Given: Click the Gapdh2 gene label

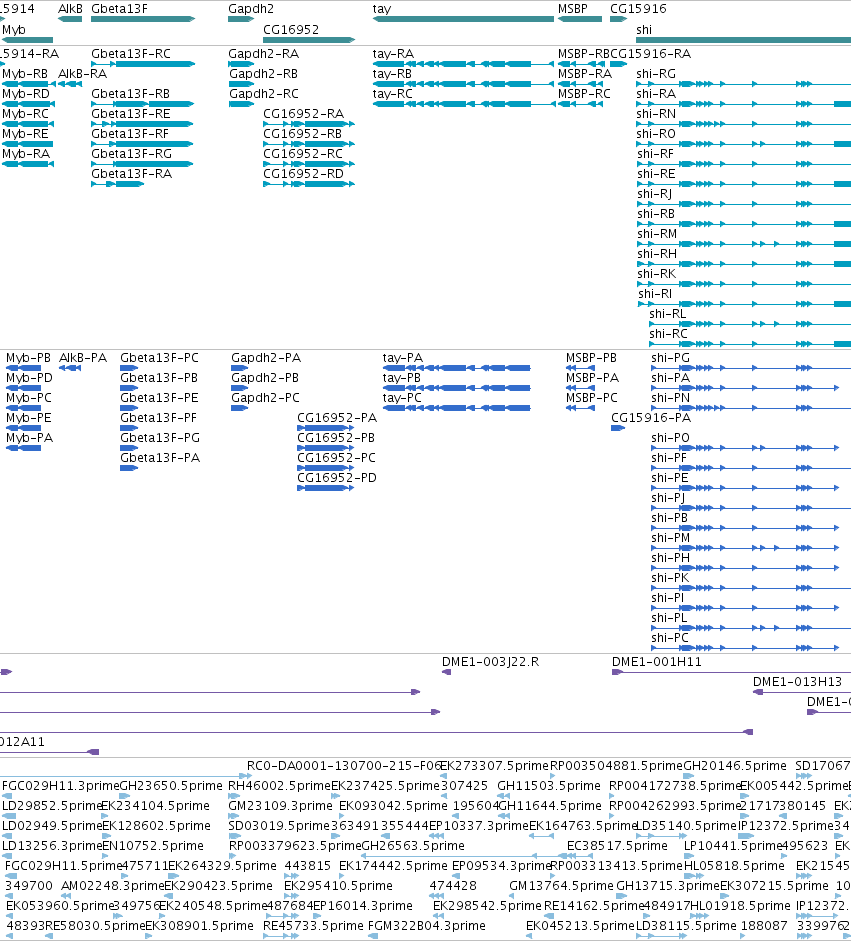Looking at the screenshot, I should point(251,8).
